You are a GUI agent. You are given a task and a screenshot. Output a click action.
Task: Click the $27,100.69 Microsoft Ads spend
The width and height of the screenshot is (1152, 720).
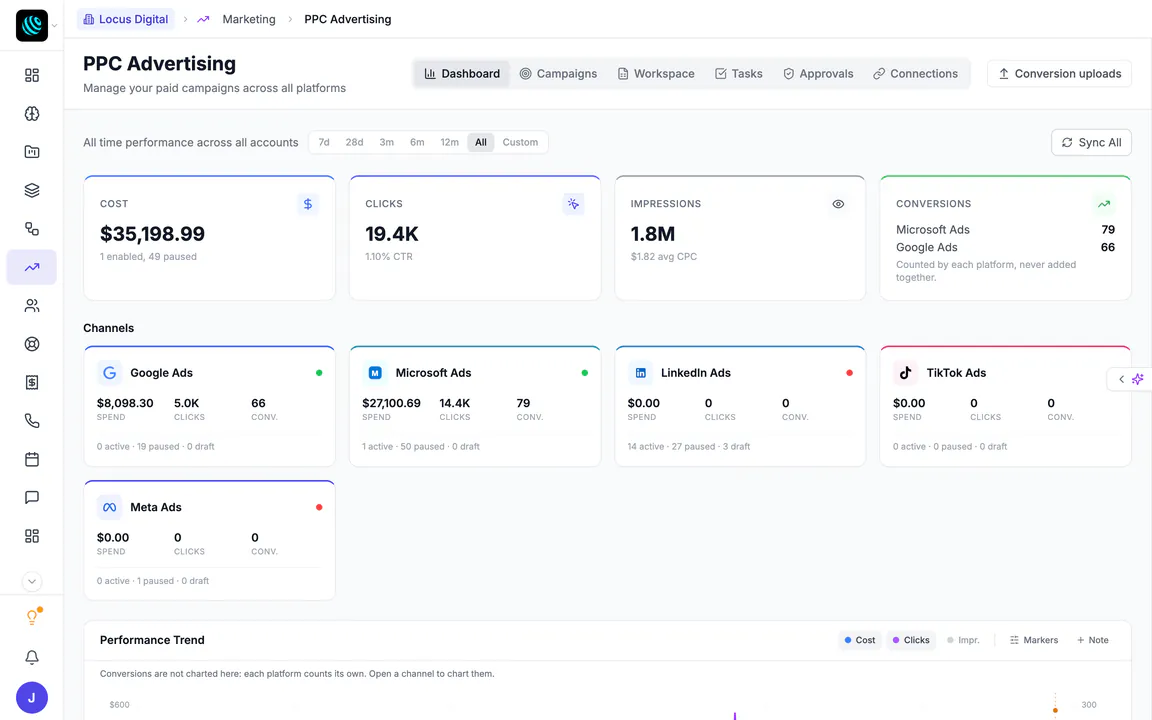pos(391,403)
